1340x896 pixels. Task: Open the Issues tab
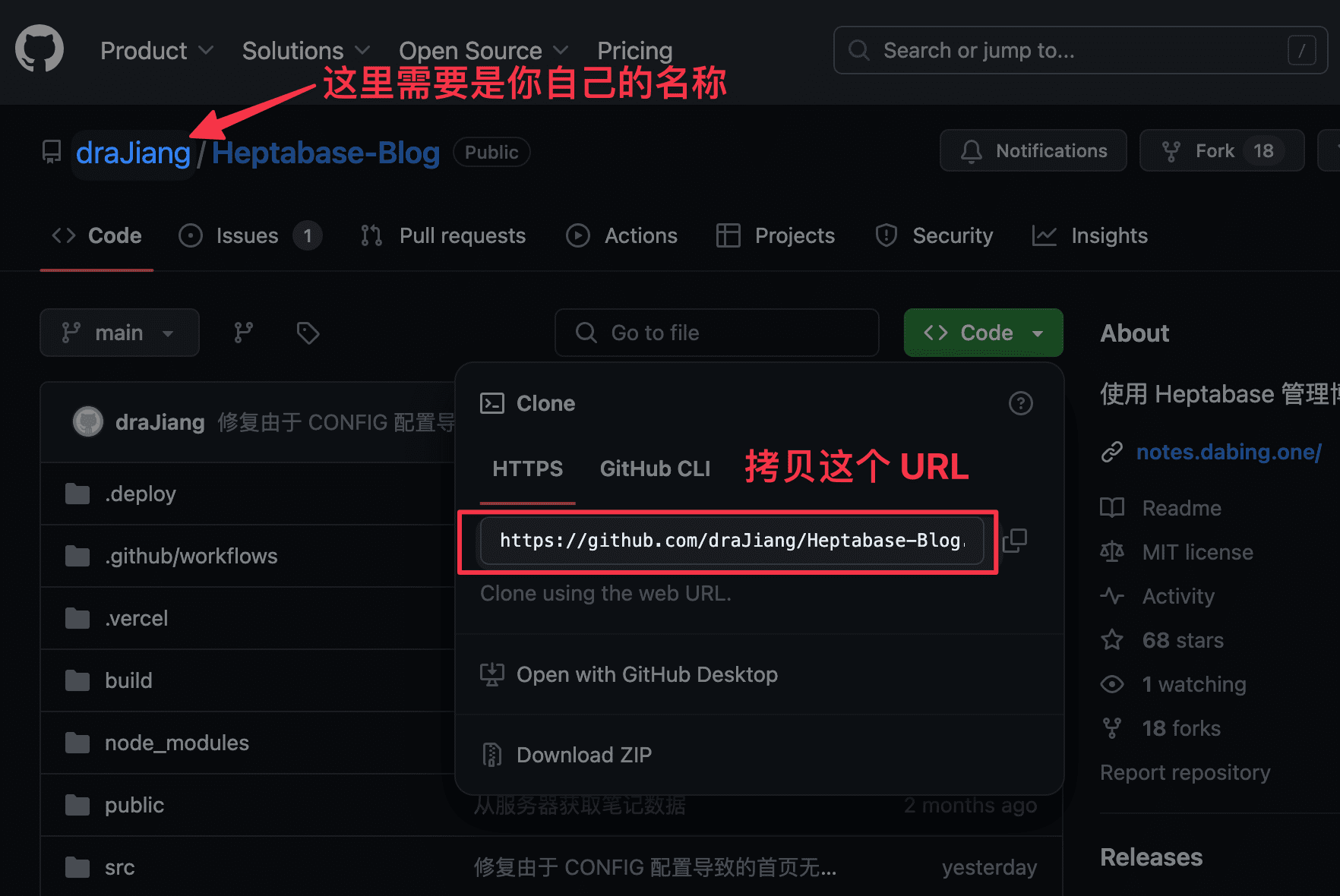point(249,236)
